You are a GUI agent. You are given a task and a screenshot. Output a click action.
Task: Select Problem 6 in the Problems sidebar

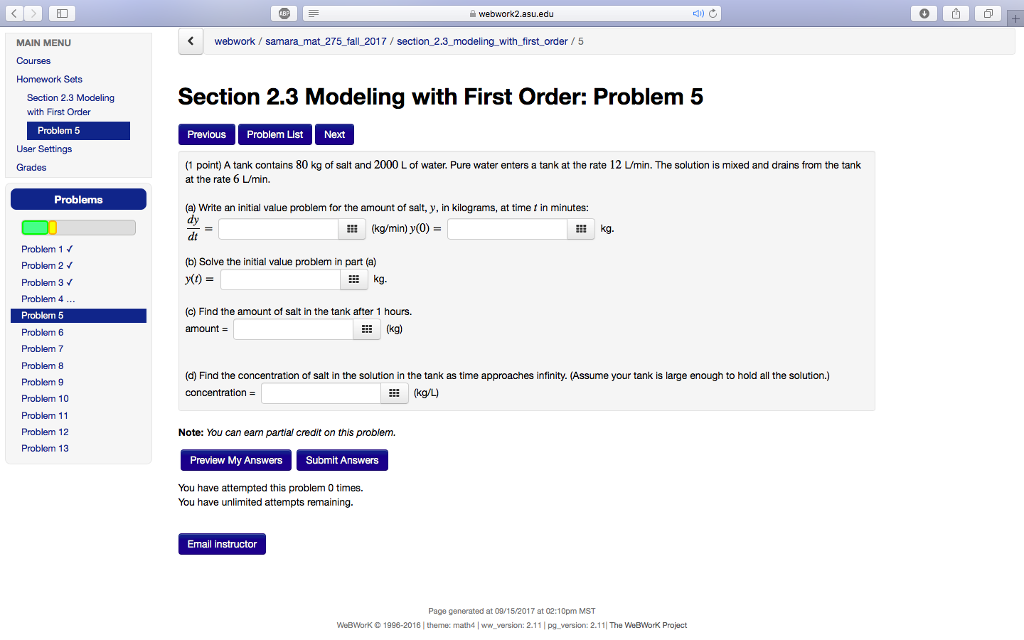coord(44,331)
